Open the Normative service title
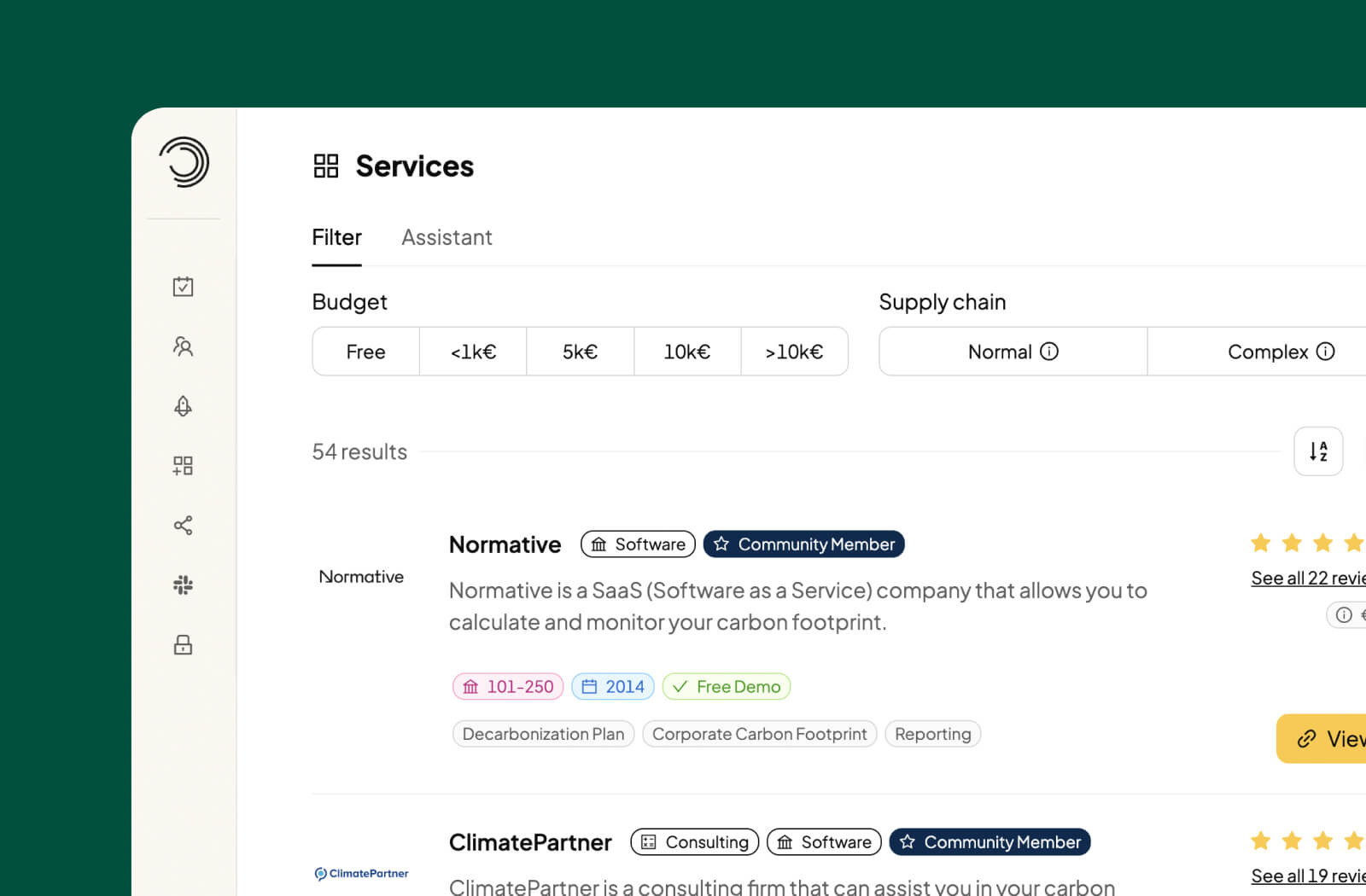The image size is (1366, 896). point(505,544)
